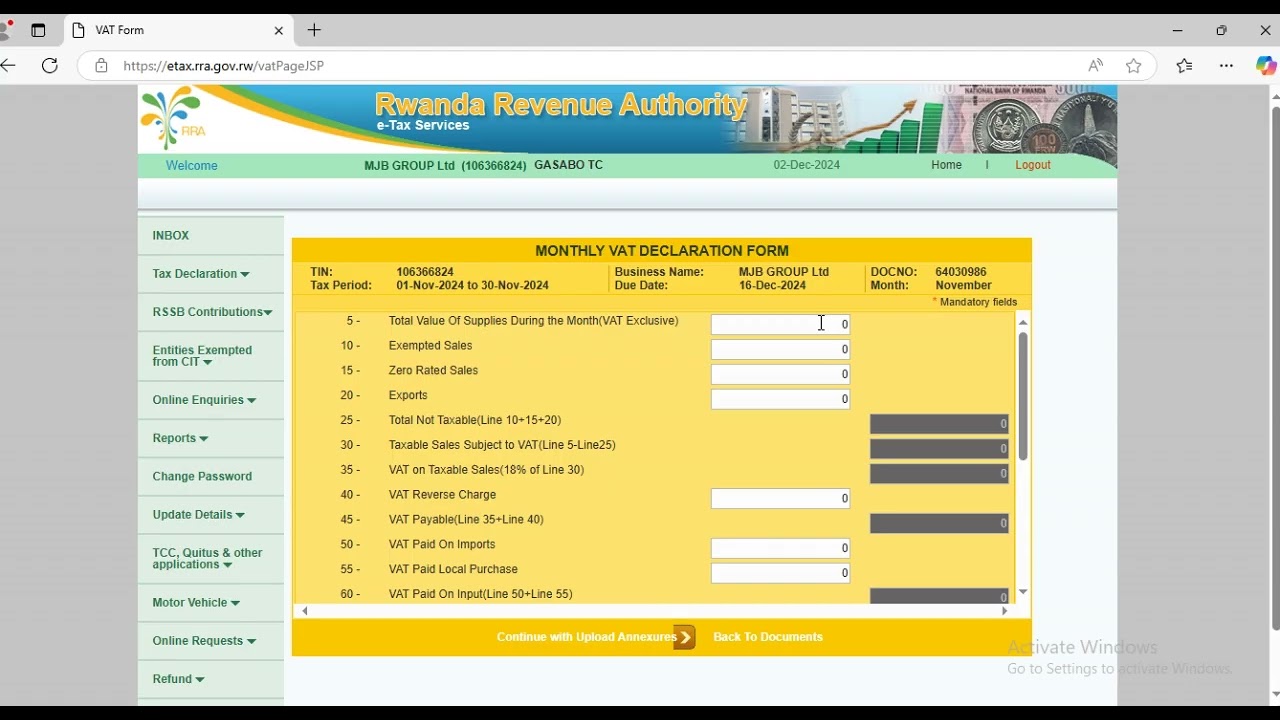The image size is (1280, 720).
Task: Click the page vertical scrollbar thumb
Action: click(x=1275, y=368)
